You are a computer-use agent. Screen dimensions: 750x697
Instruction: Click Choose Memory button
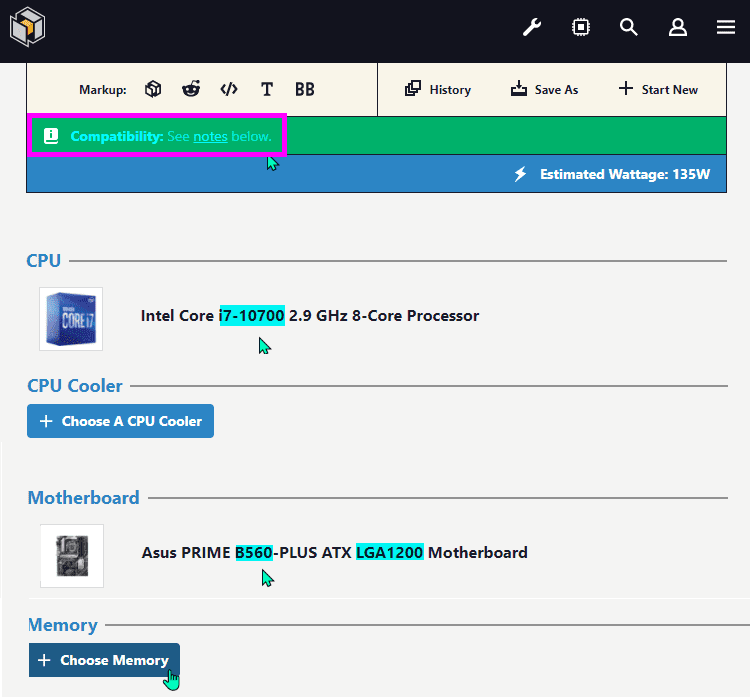click(104, 660)
